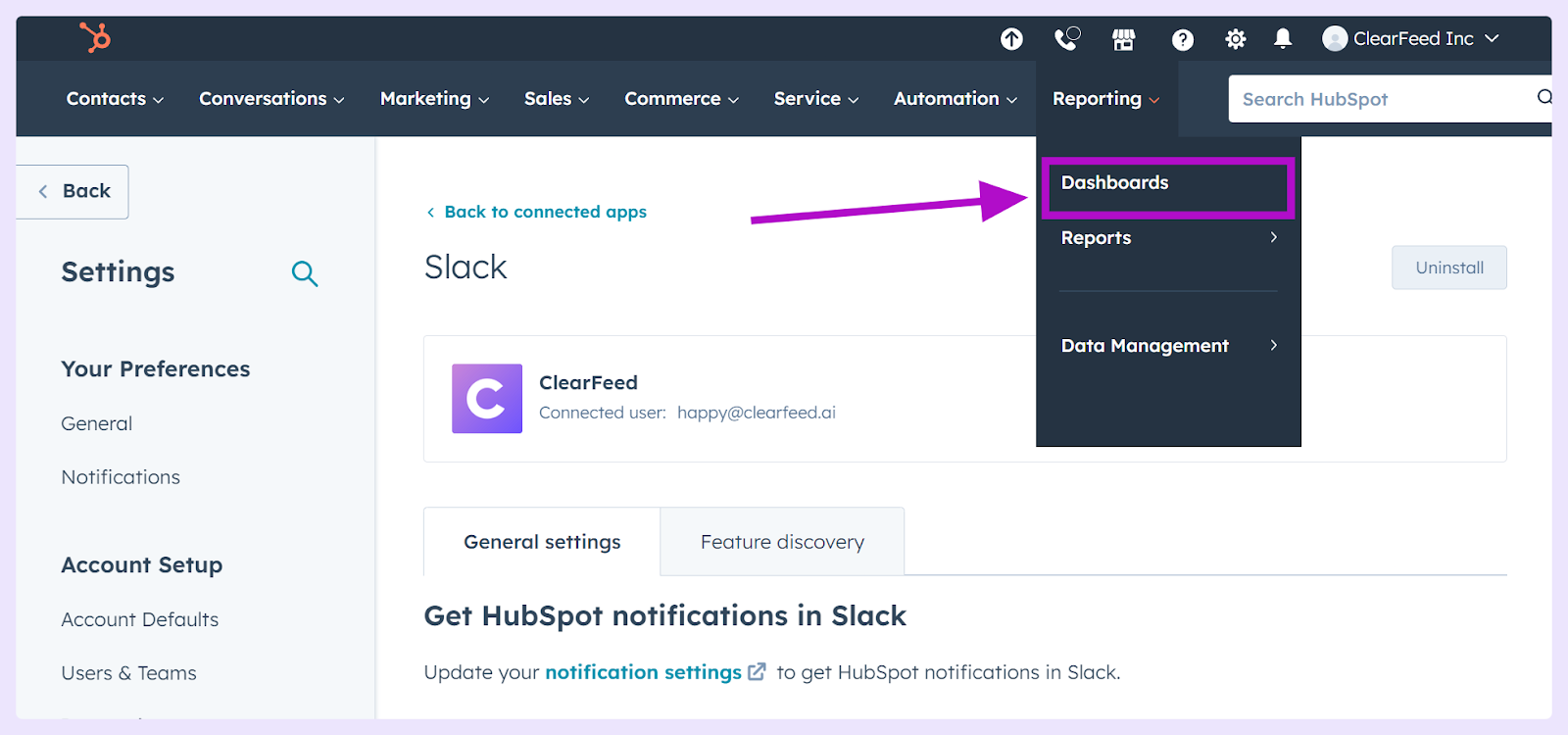Expand the Data Management submenu
Image resolution: width=1568 pixels, height=735 pixels.
click(x=1168, y=346)
